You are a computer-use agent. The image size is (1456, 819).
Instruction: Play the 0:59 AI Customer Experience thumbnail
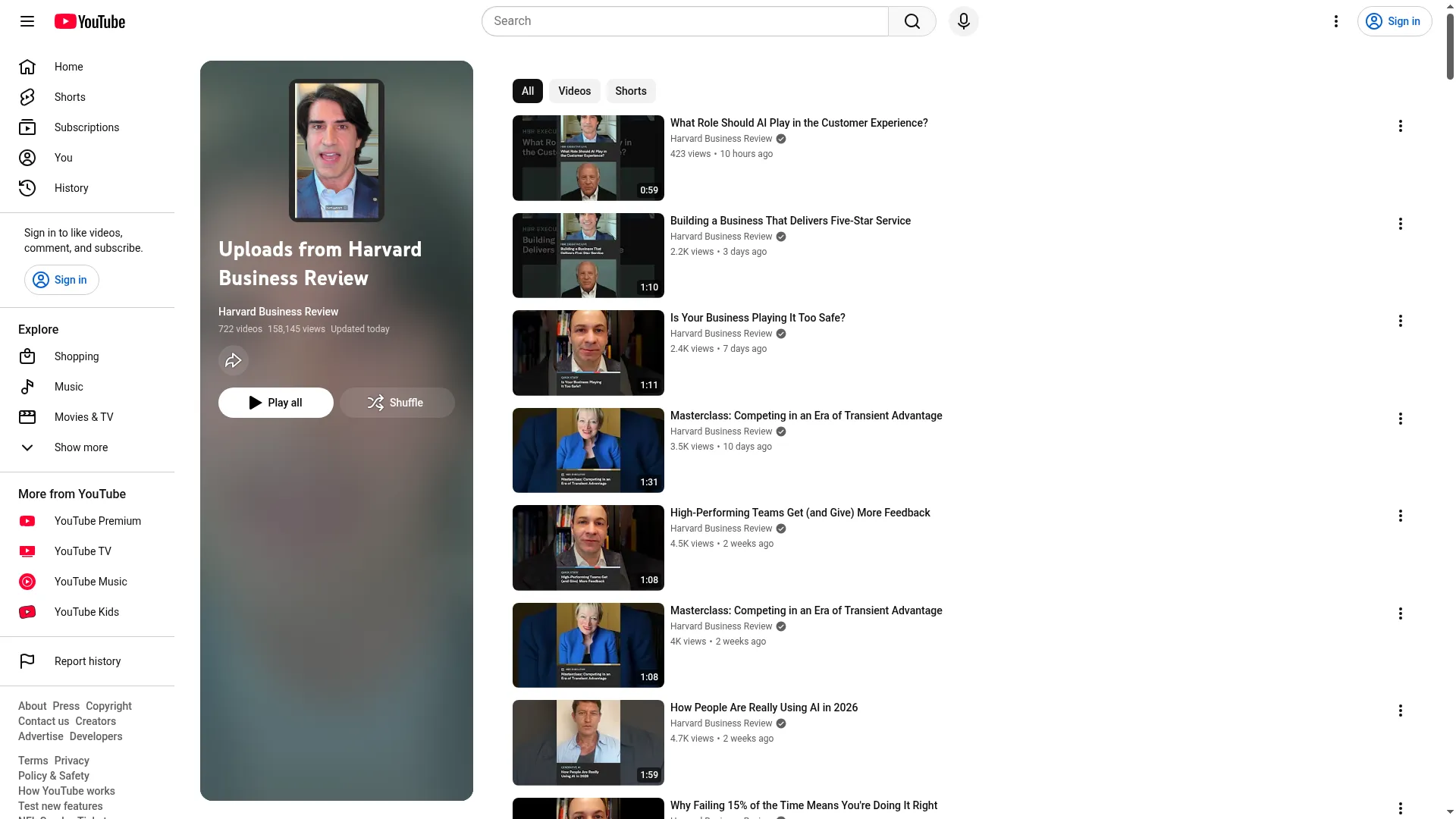click(588, 158)
